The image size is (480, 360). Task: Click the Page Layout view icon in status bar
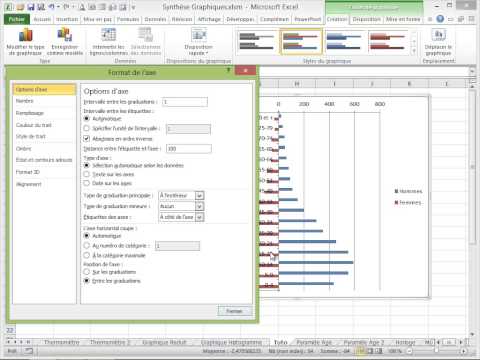click(x=371, y=351)
